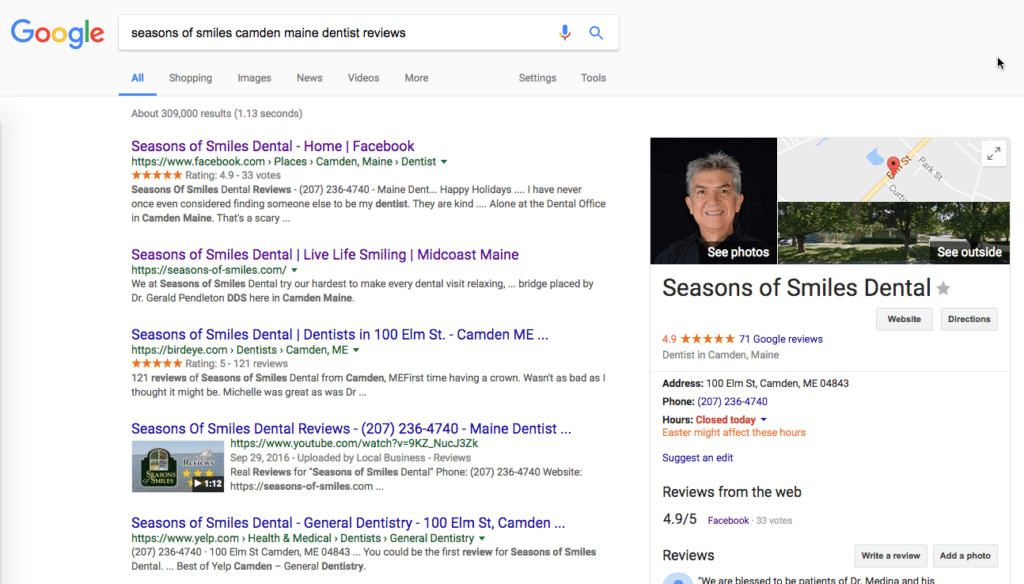Click Write a review button

890,556
